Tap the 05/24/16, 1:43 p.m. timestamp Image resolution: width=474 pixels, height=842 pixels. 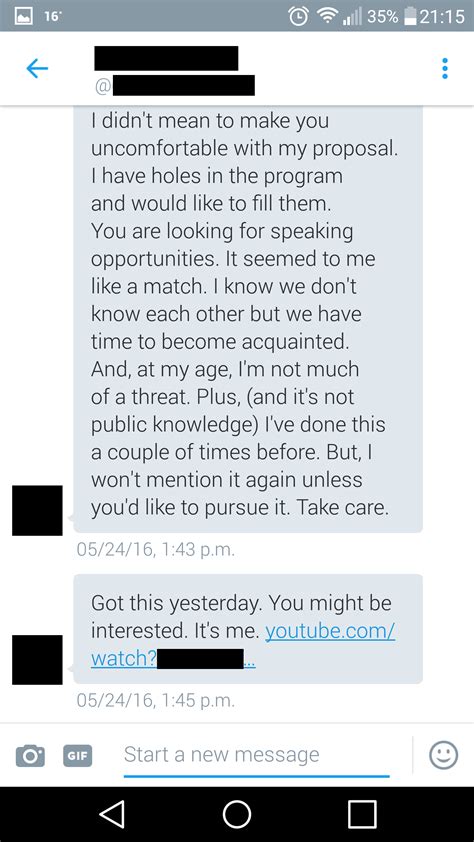[156, 550]
